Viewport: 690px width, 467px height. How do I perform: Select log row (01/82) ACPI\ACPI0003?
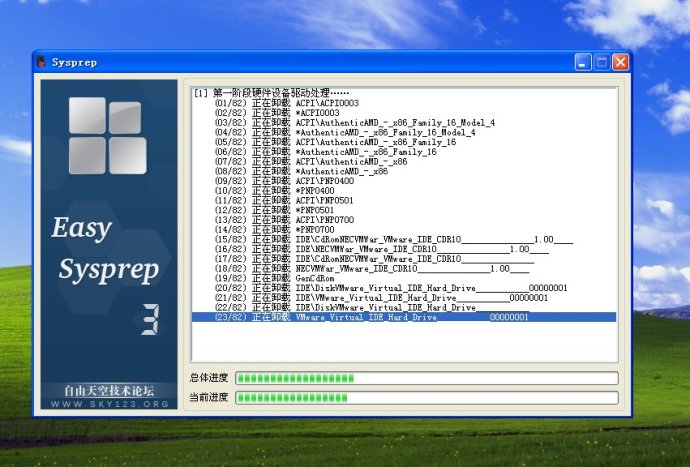[404, 103]
